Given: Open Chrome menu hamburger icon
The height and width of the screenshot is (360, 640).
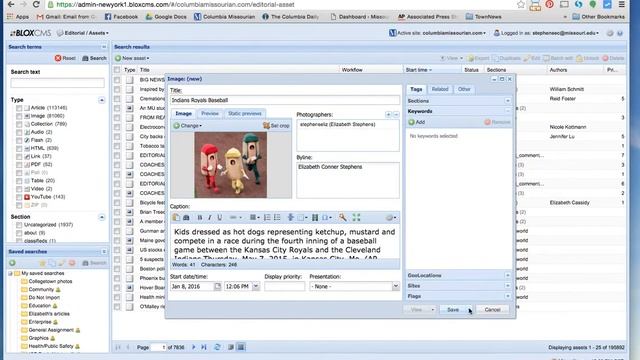Looking at the screenshot, I should pyautogui.click(x=621, y=4).
